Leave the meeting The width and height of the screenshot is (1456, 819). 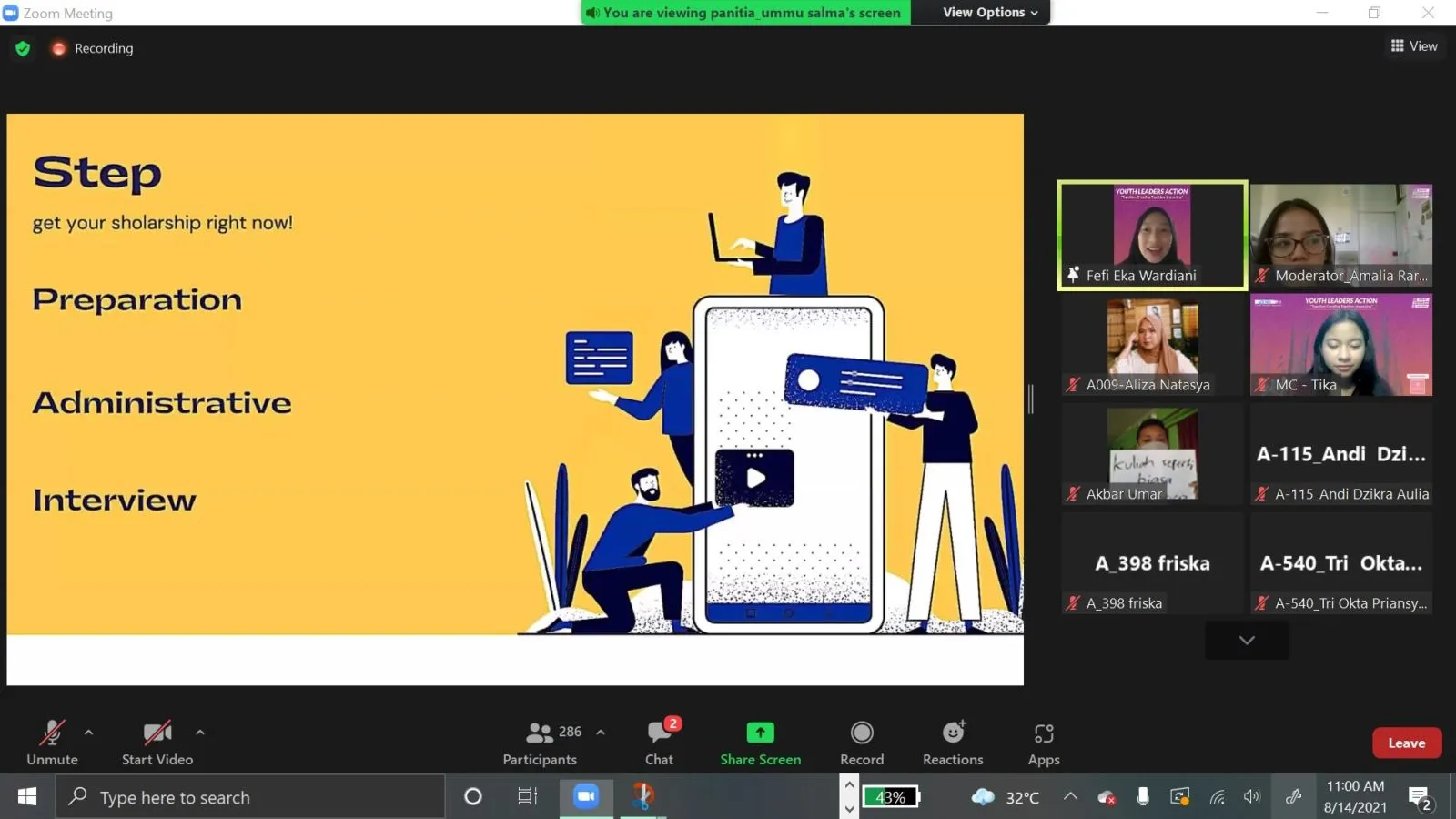[1407, 743]
